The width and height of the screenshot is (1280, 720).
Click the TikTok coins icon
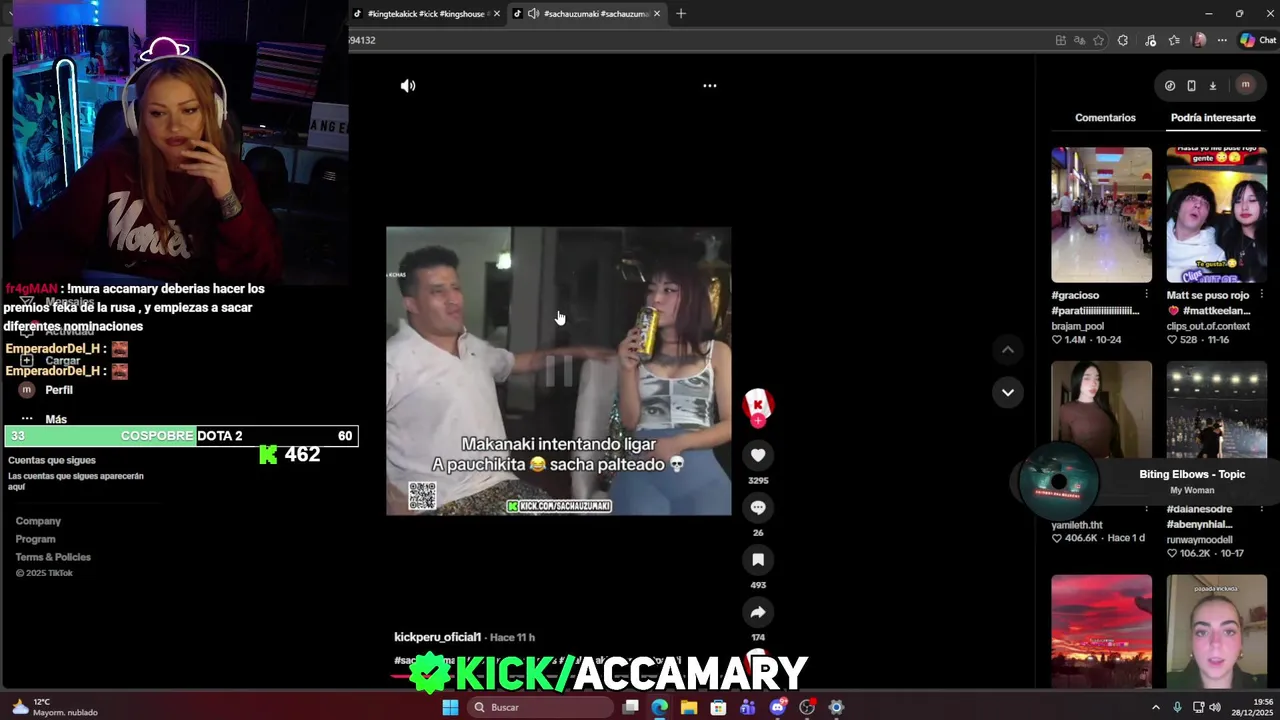pyautogui.click(x=1170, y=86)
